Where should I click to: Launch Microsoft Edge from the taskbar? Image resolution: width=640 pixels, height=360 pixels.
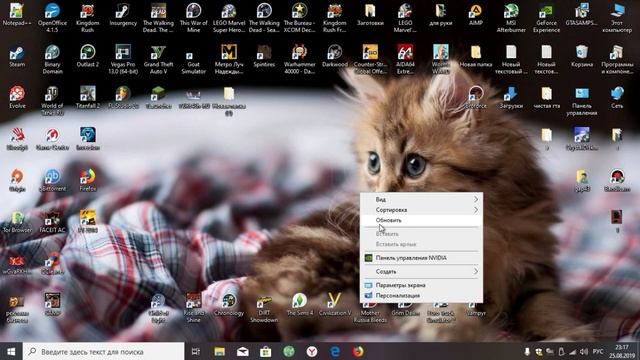(335, 351)
